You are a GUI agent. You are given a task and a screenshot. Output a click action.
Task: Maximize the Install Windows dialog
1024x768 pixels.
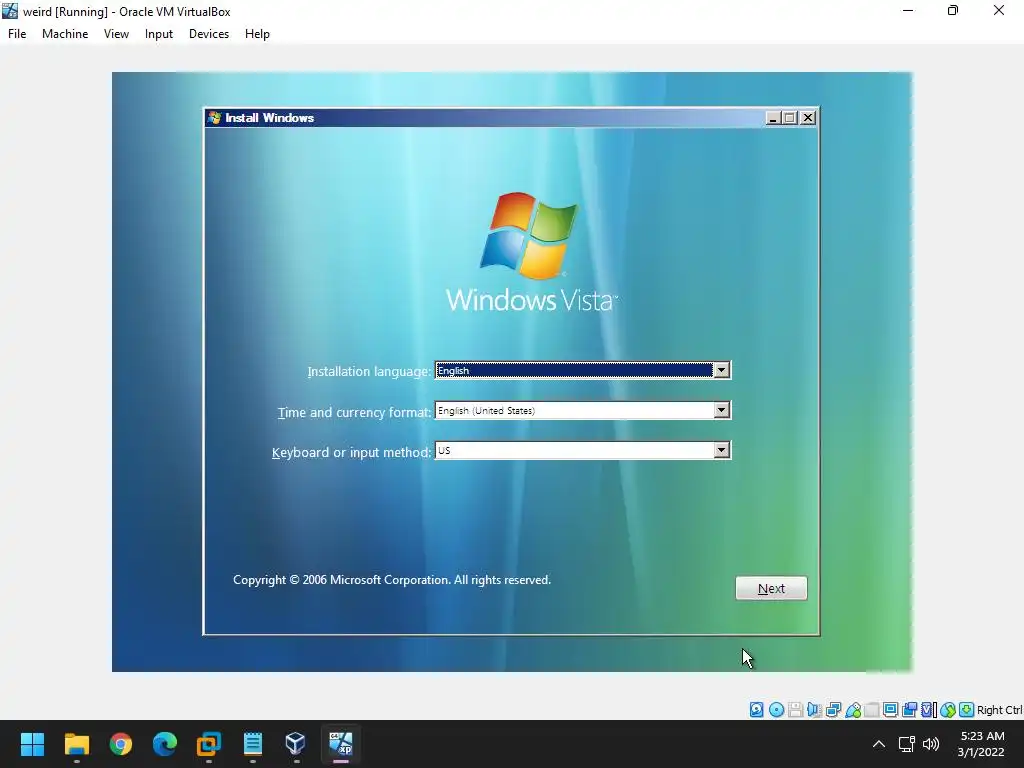(790, 118)
